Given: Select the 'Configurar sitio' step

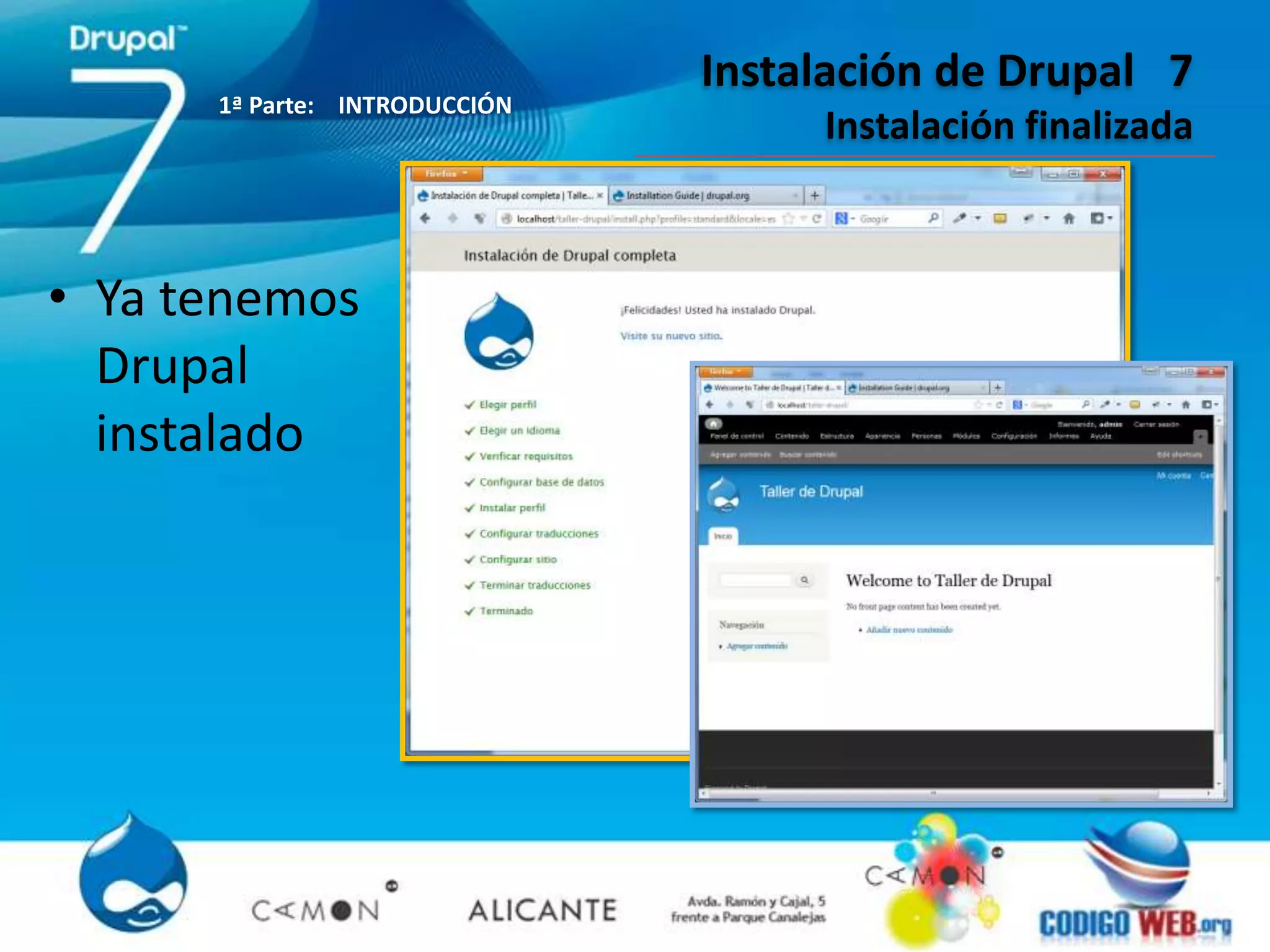Looking at the screenshot, I should [x=518, y=560].
